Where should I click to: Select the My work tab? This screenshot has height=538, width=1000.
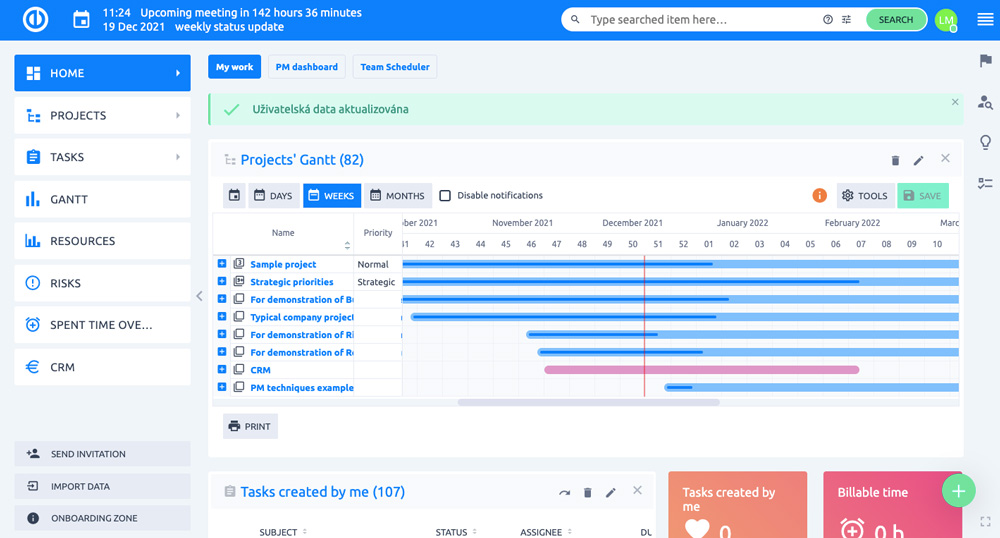pyautogui.click(x=235, y=67)
